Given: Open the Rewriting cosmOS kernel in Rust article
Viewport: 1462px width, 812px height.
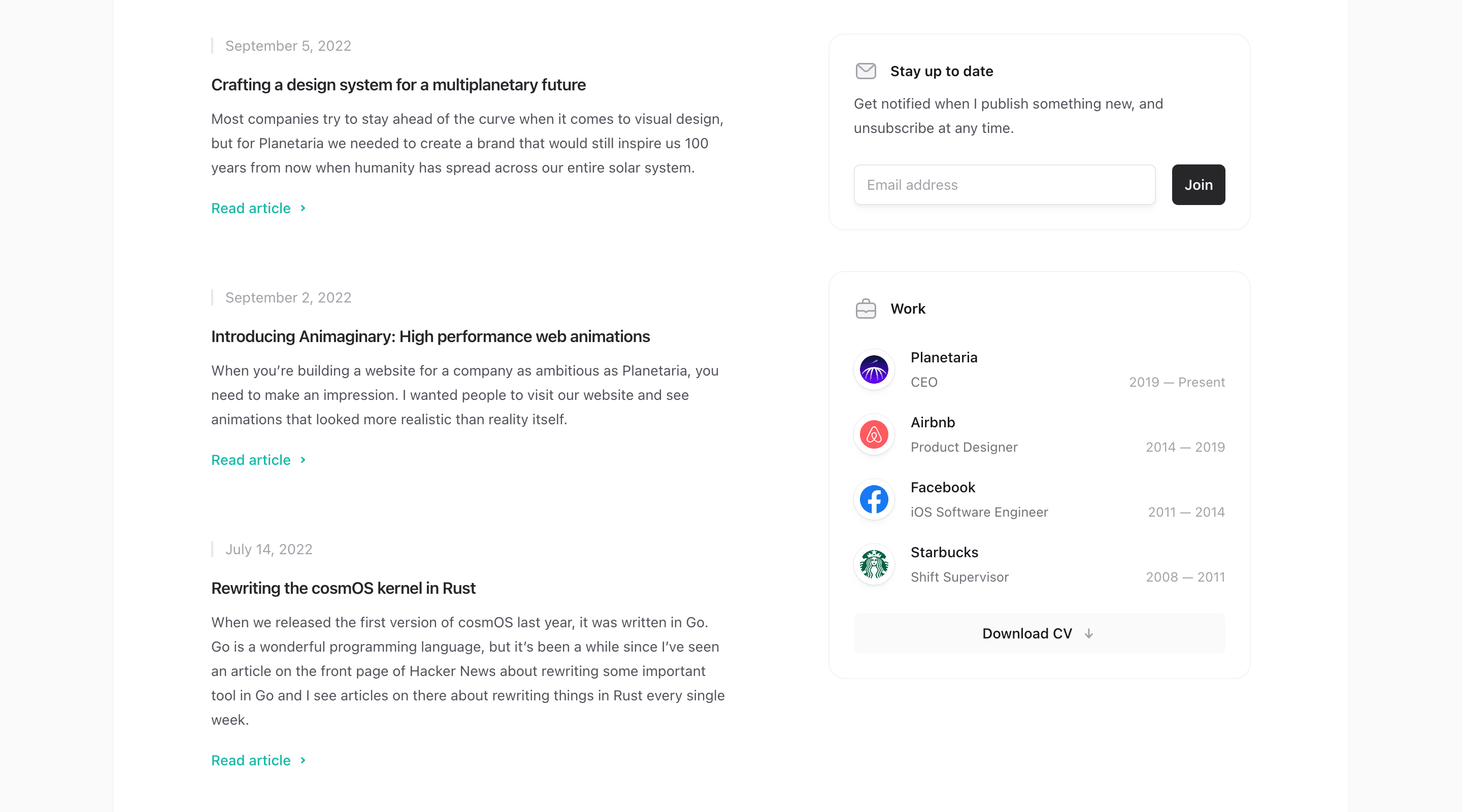Looking at the screenshot, I should [343, 588].
